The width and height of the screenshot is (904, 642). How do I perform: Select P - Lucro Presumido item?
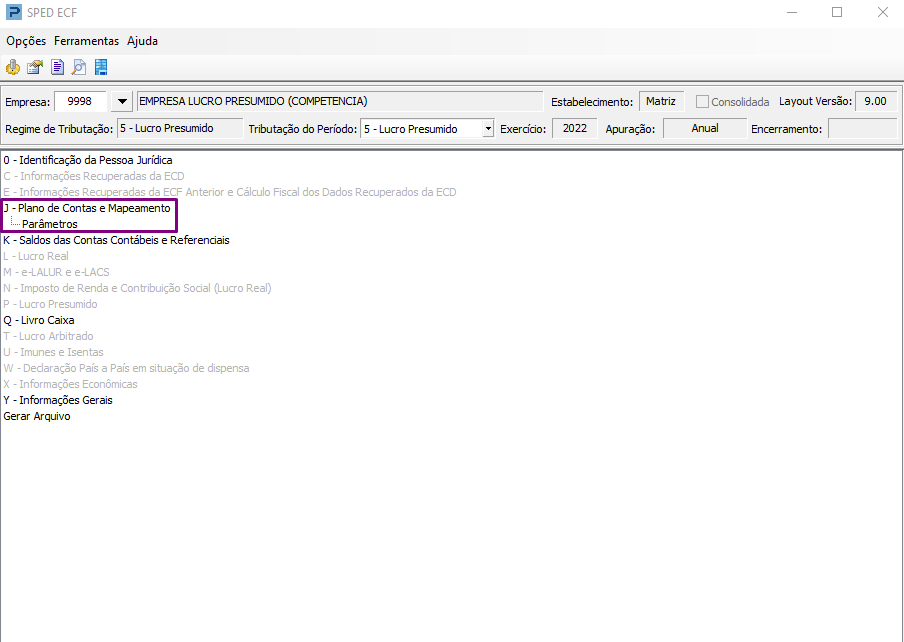click(50, 304)
